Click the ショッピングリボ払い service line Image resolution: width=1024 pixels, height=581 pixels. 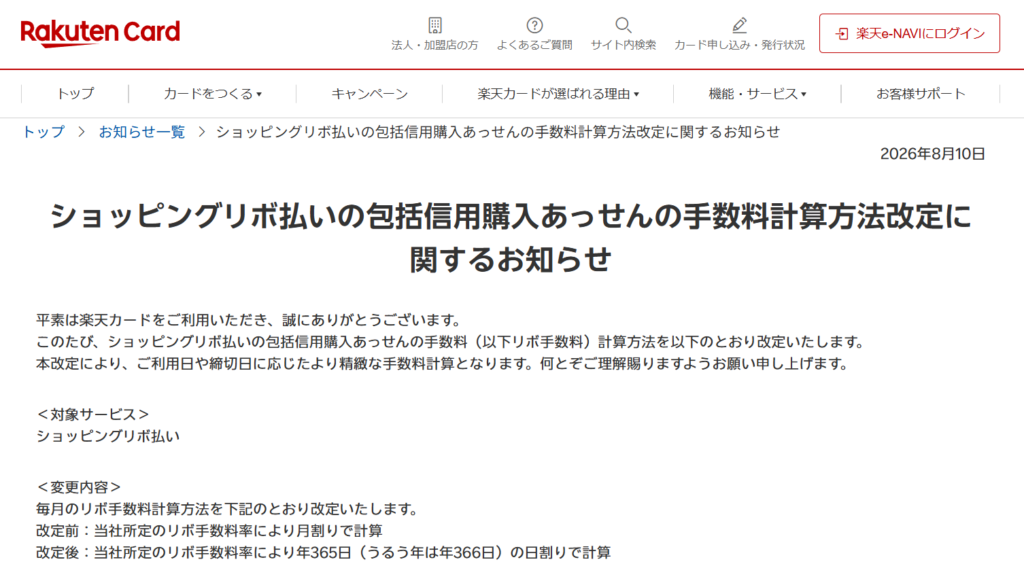(x=108, y=436)
